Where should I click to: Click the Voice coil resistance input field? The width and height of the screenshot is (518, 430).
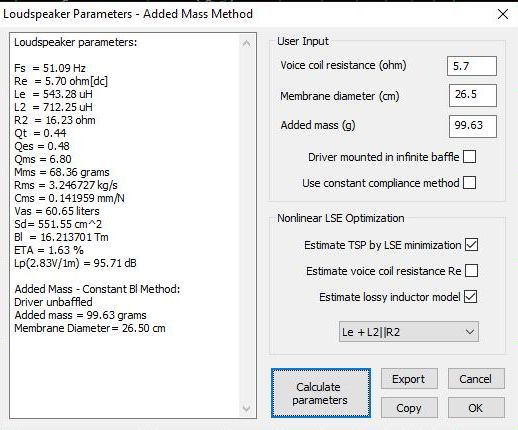[472, 66]
